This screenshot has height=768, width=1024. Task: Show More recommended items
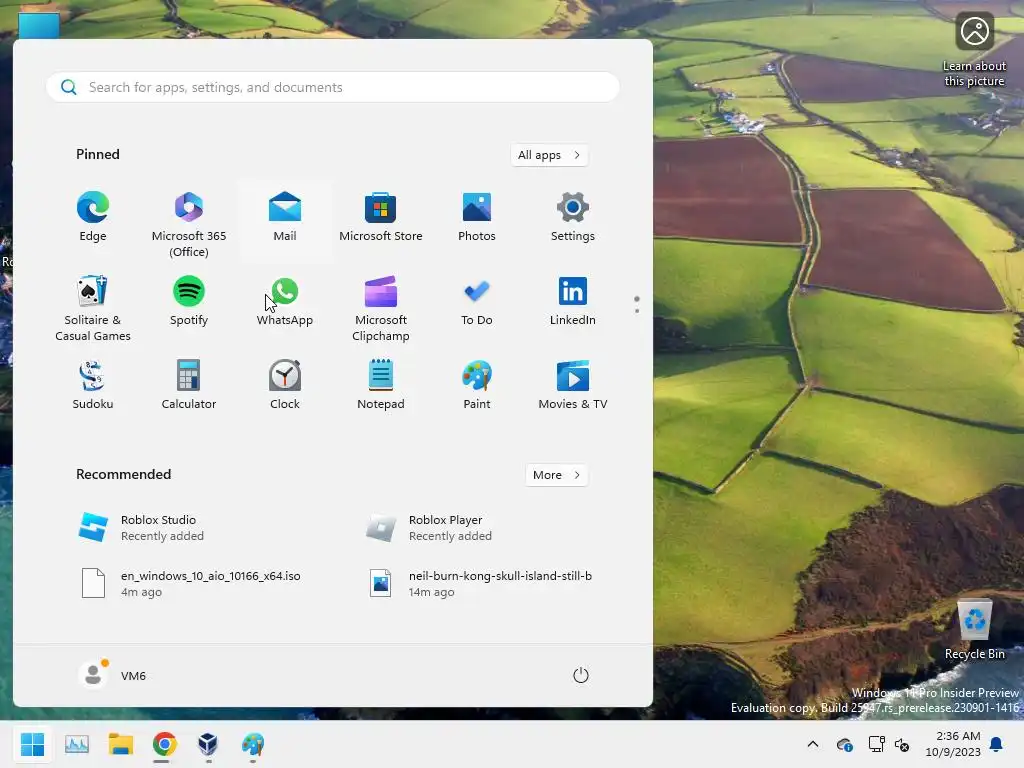pyautogui.click(x=556, y=475)
